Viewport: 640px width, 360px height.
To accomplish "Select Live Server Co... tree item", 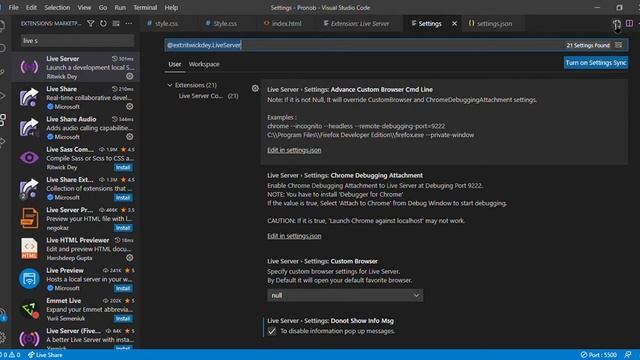I will tap(208, 96).
